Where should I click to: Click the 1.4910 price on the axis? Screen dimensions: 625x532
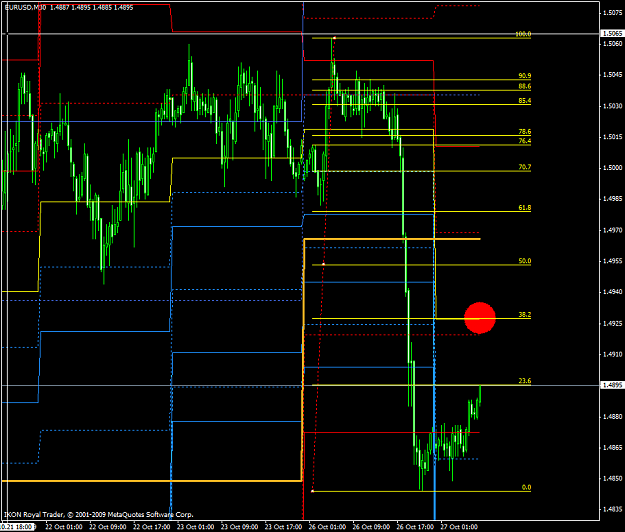pyautogui.click(x=612, y=354)
